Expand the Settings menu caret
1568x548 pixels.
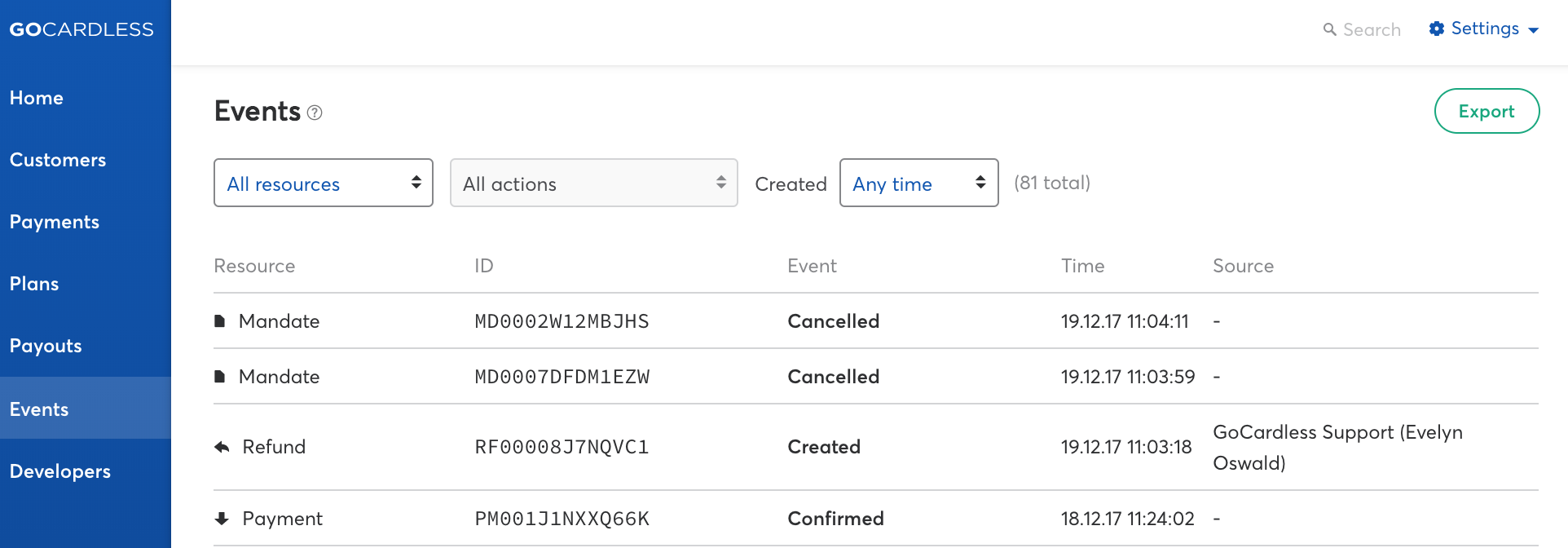[x=1533, y=30]
